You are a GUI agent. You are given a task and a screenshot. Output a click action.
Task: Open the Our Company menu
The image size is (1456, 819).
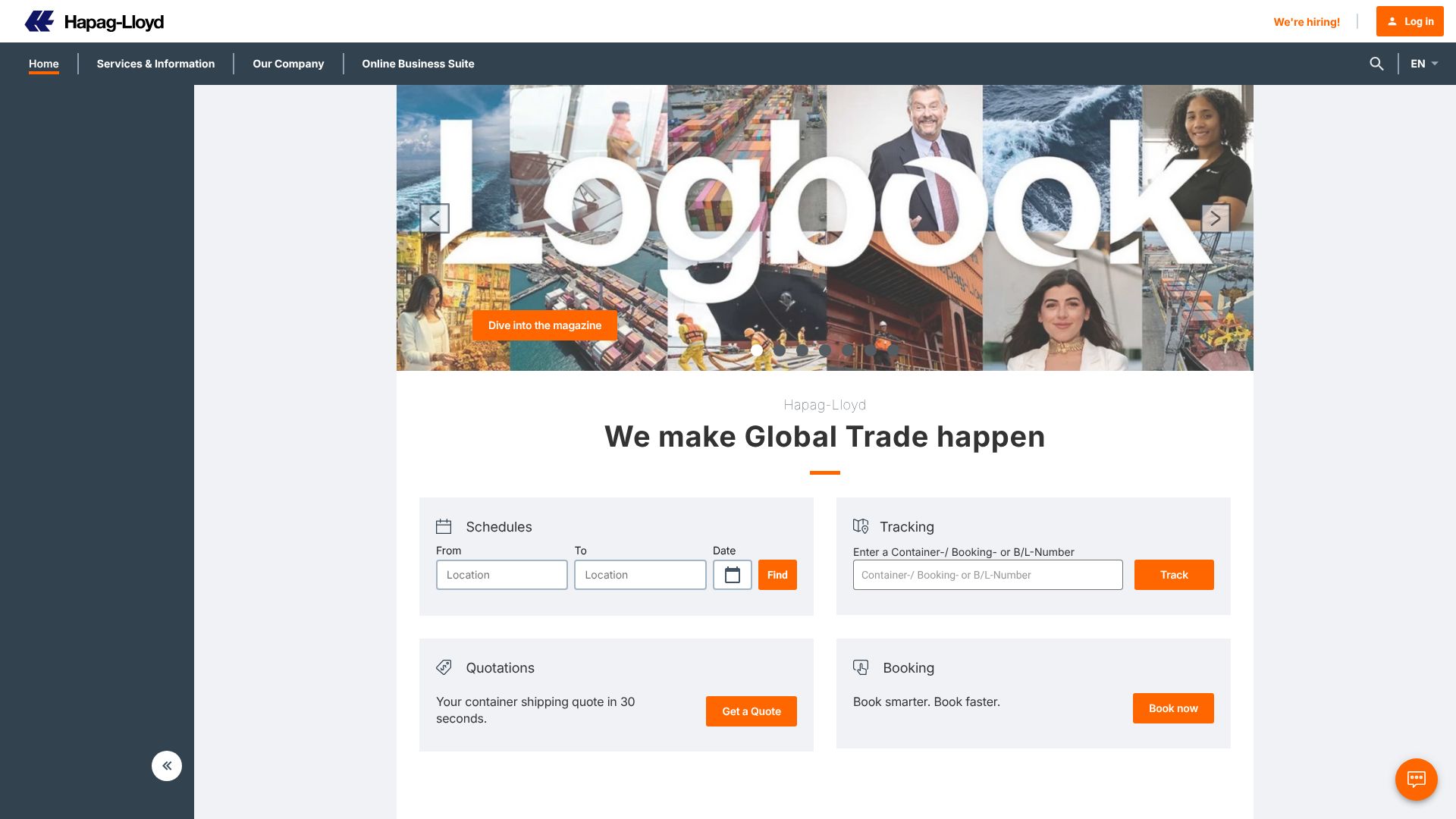pos(288,64)
